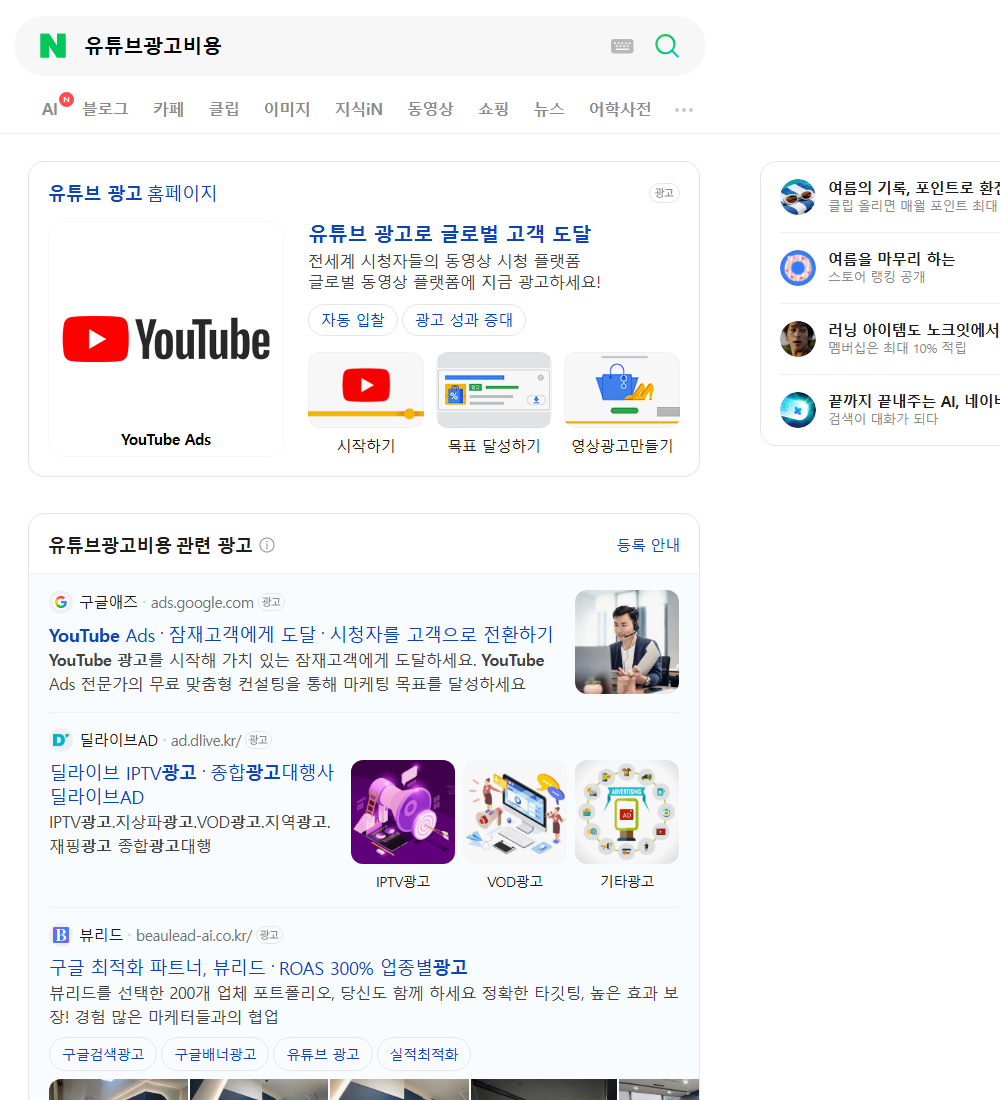Click the 시작하기 caption text
The image size is (1000, 1100).
click(366, 445)
